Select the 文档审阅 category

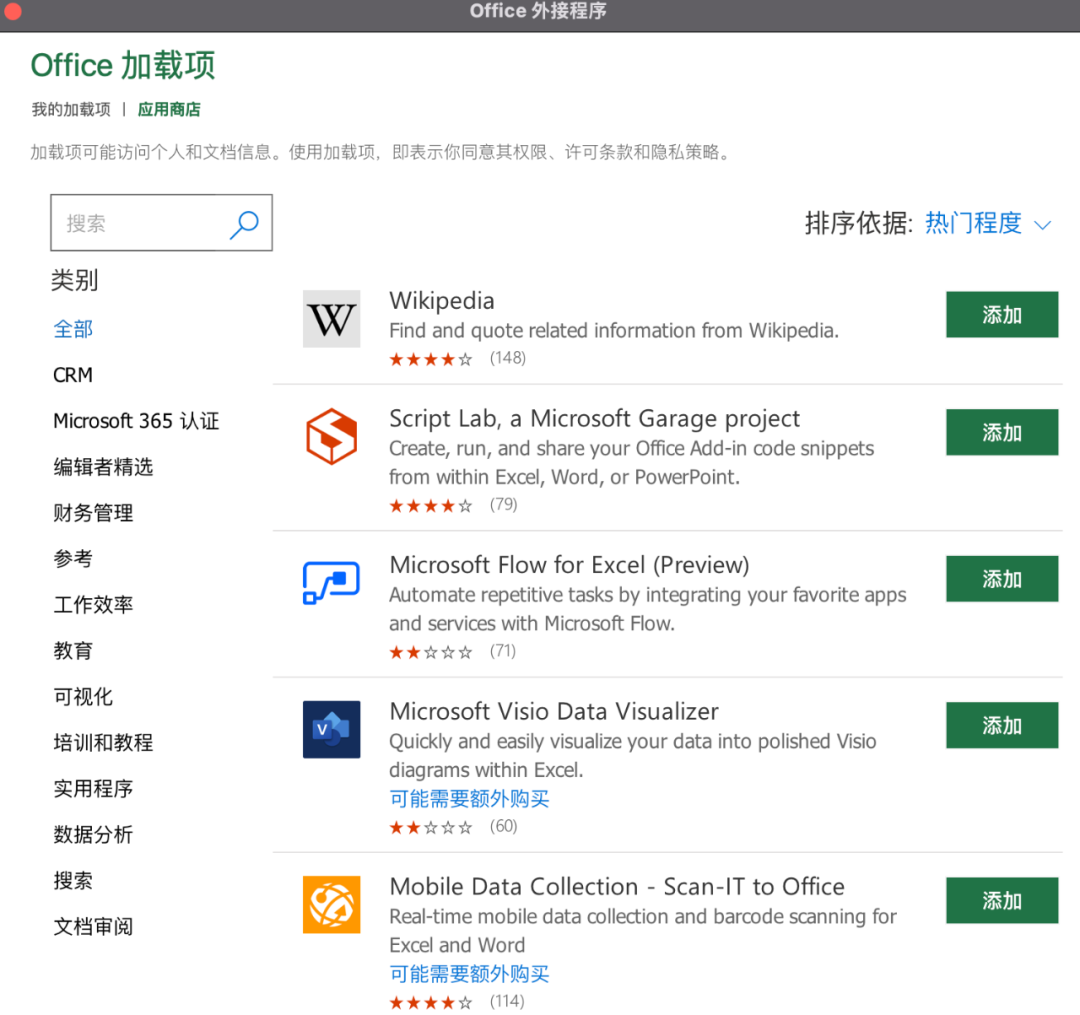(x=93, y=927)
